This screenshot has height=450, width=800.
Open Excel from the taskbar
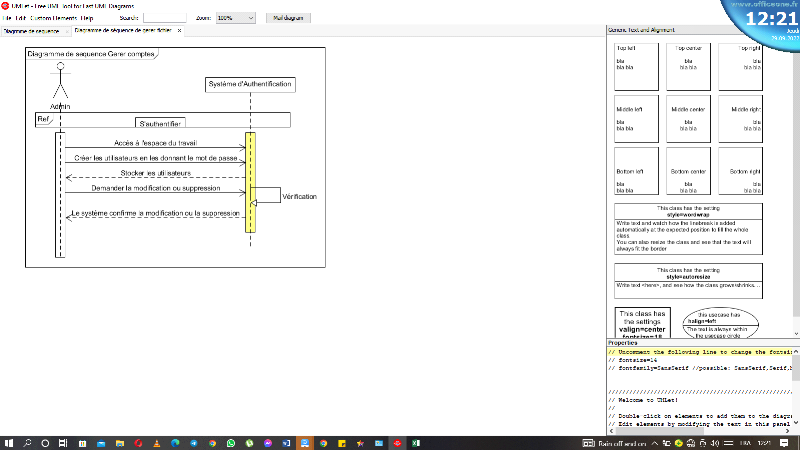(x=416, y=442)
